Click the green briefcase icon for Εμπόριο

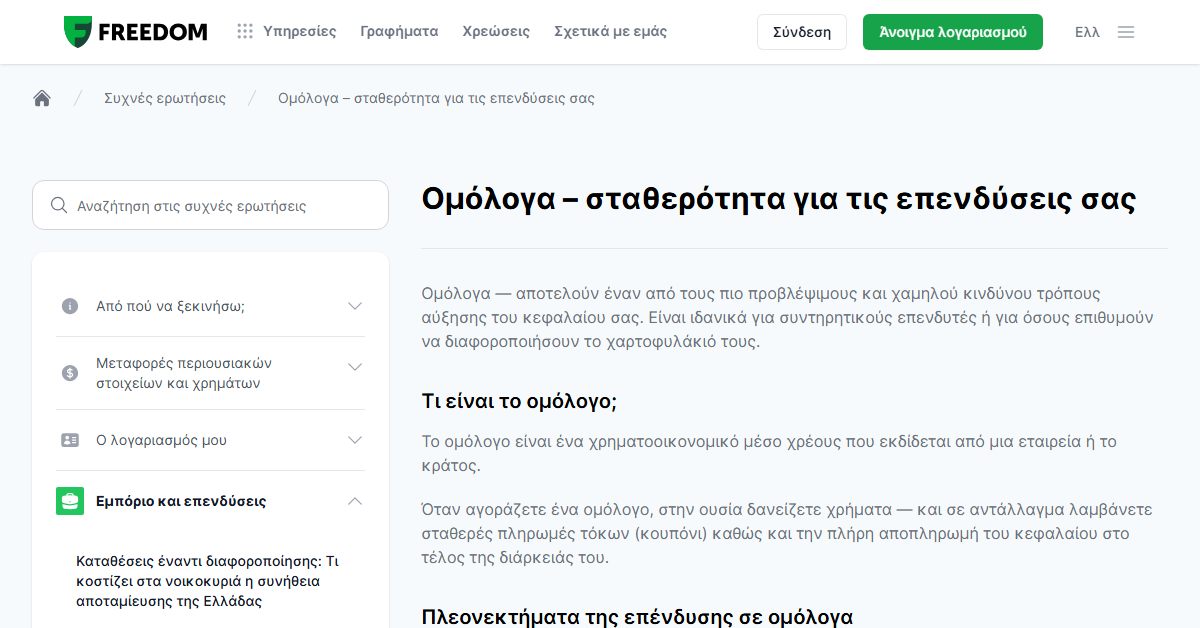[70, 501]
